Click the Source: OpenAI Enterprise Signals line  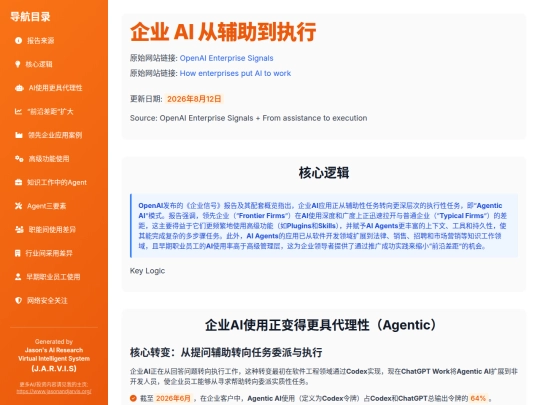[248, 118]
